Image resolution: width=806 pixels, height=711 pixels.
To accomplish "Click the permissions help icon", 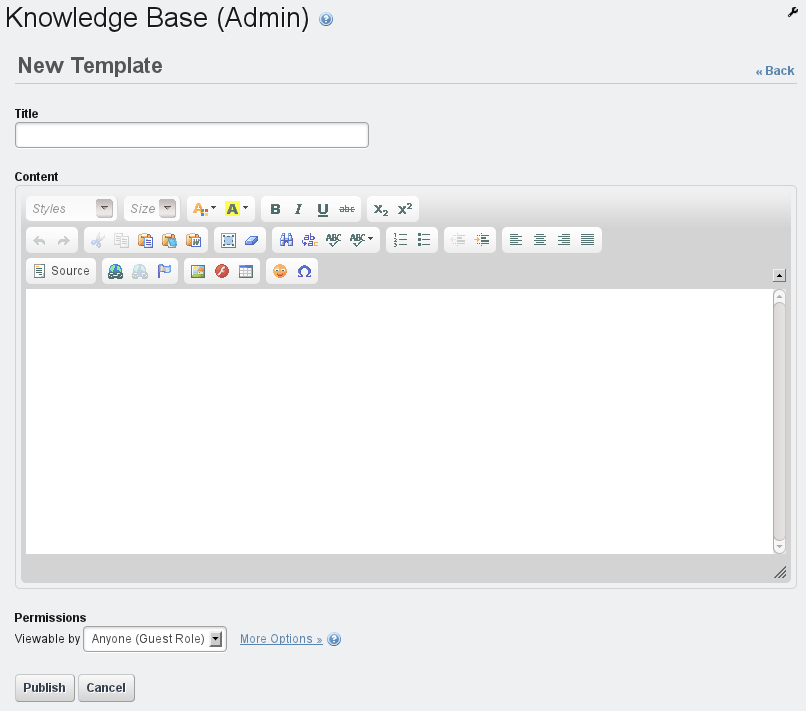I will click(x=334, y=639).
